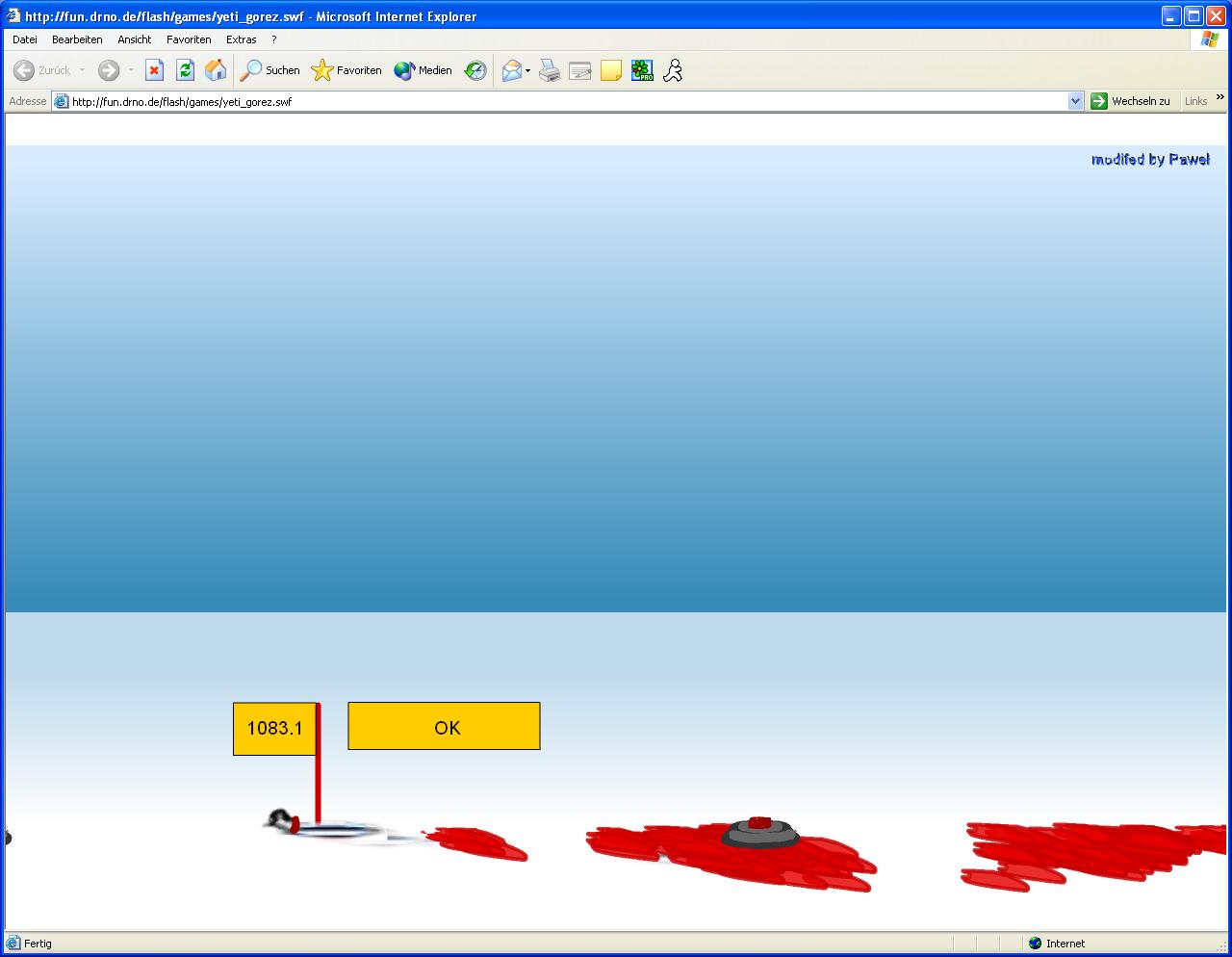Click the 'modifed by Pawel' credit text
This screenshot has width=1232, height=957.
(x=1151, y=159)
